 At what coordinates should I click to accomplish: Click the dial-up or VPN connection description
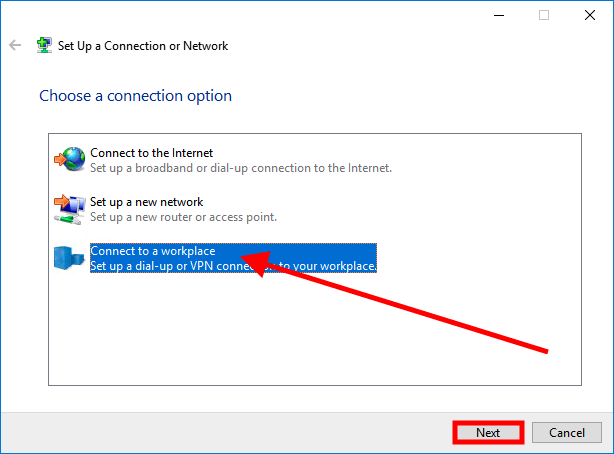[x=233, y=266]
